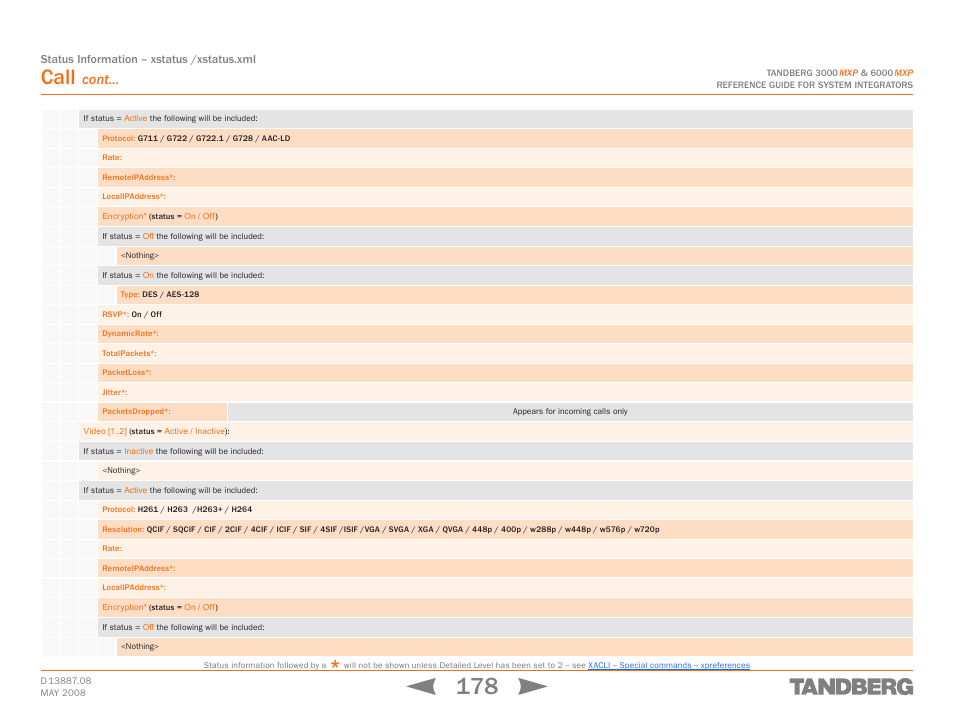The image size is (954, 718).
Task: Select the 'PacketsDropped*:' cell
Action: tap(162, 411)
